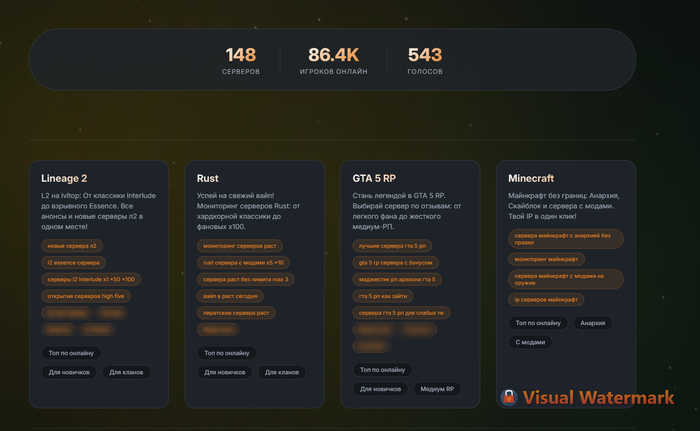Open the Lineage 2 card title

click(64, 178)
